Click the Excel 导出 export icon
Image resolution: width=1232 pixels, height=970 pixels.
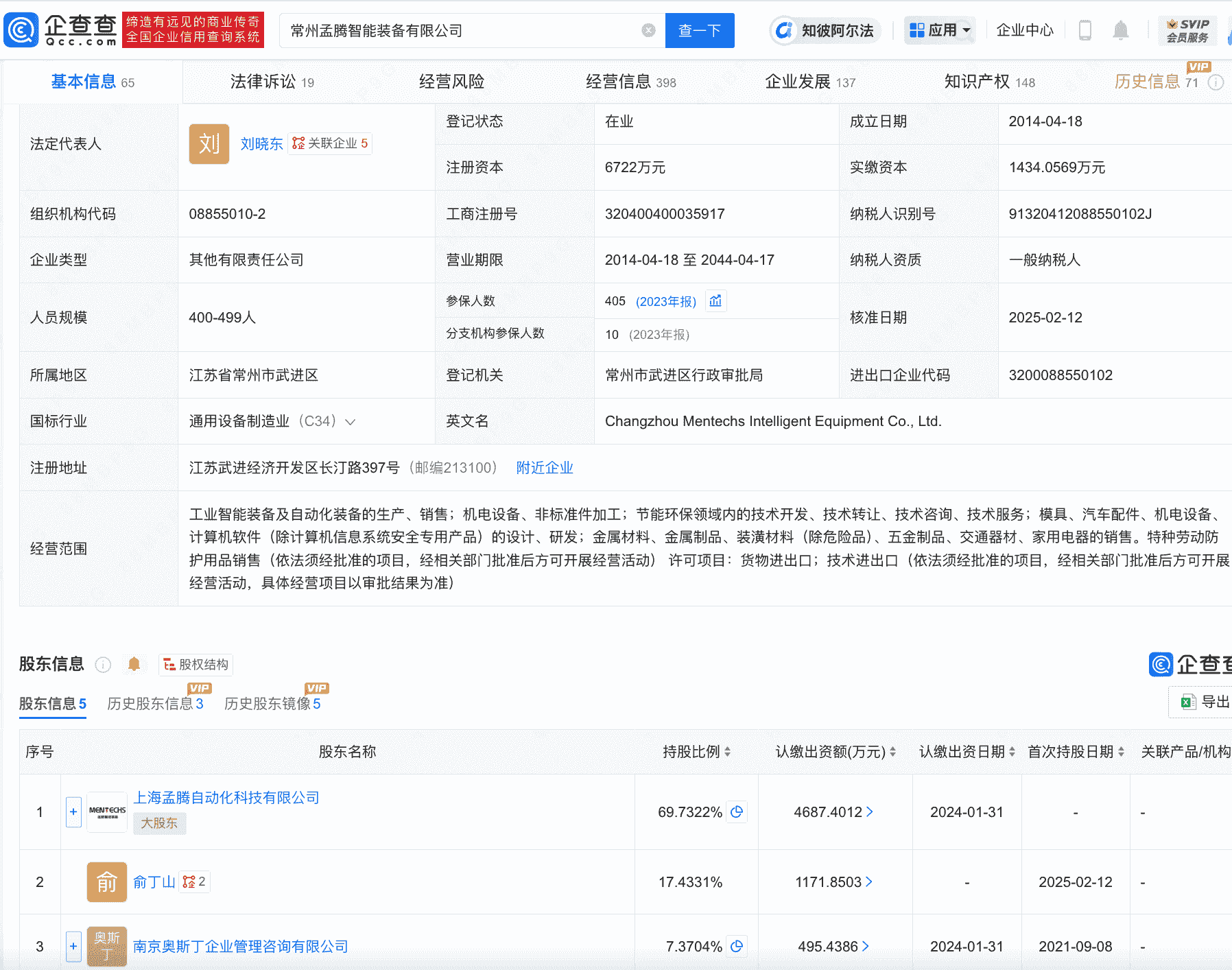pyautogui.click(x=1188, y=702)
